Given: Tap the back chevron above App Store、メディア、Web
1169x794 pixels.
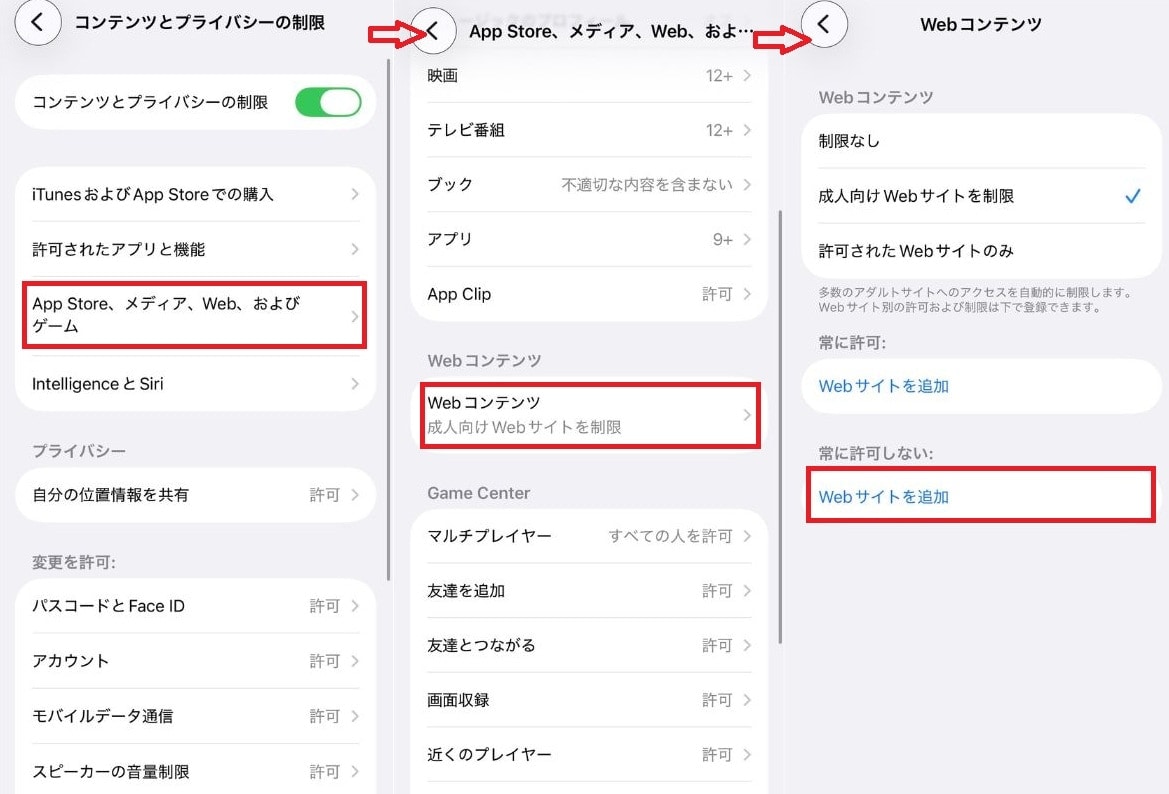Looking at the screenshot, I should pos(432,31).
